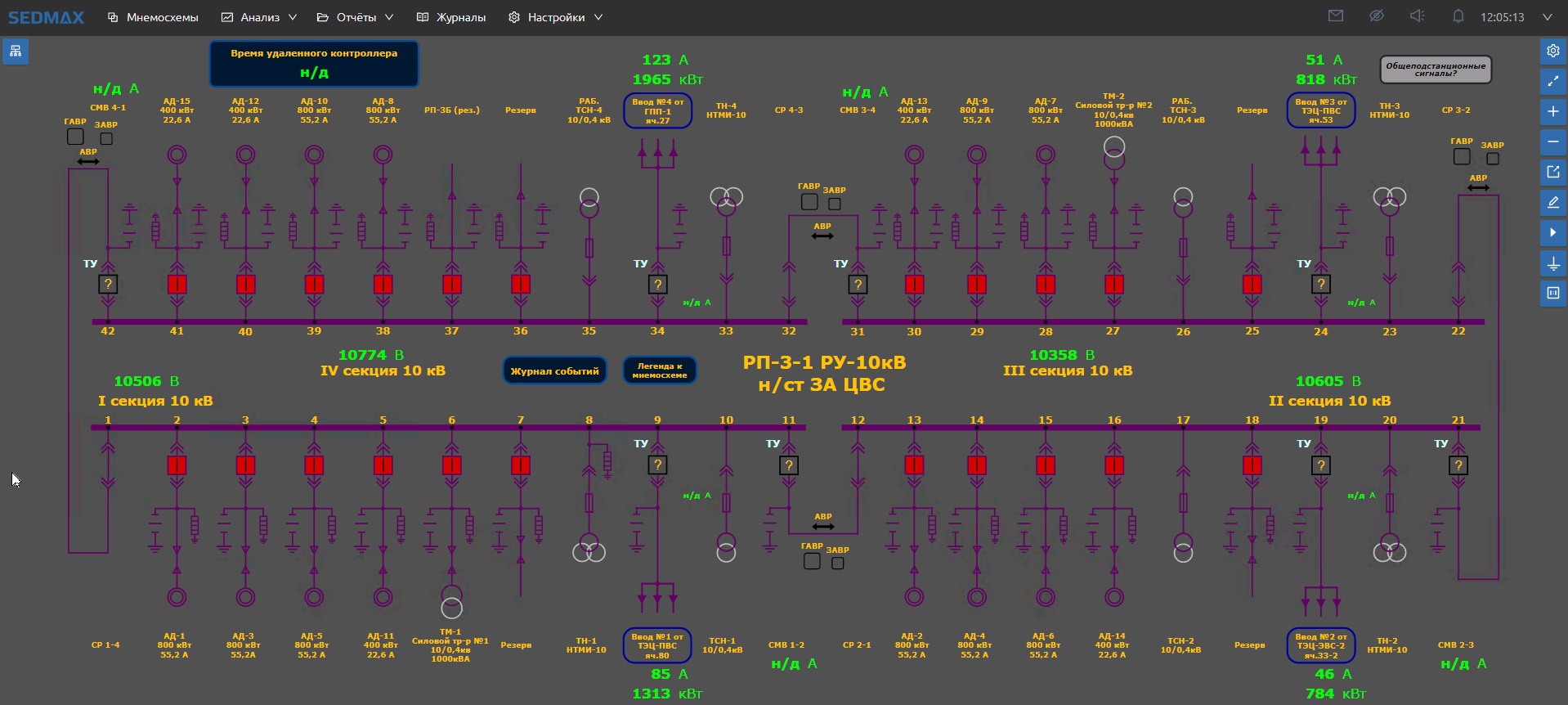Open the Мнемосхемы menu item
The image size is (1568, 705).
tap(154, 17)
